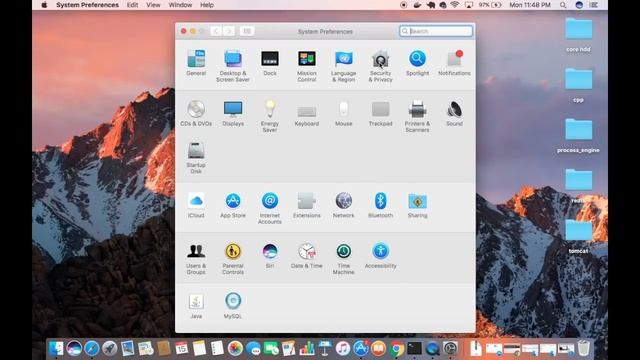This screenshot has height=360, width=640.
Task: Open the Dock preference pane
Action: (x=270, y=62)
